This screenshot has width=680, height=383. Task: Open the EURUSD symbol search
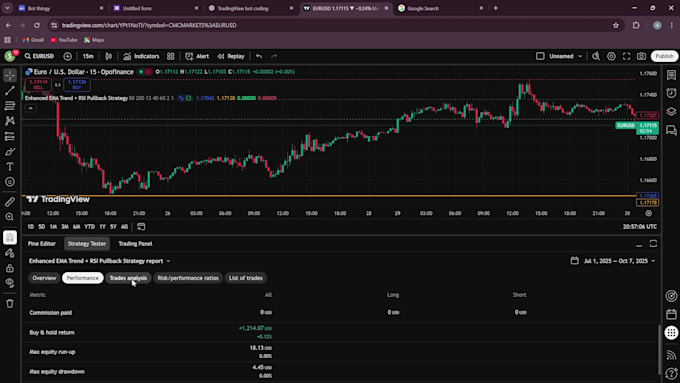coord(39,56)
